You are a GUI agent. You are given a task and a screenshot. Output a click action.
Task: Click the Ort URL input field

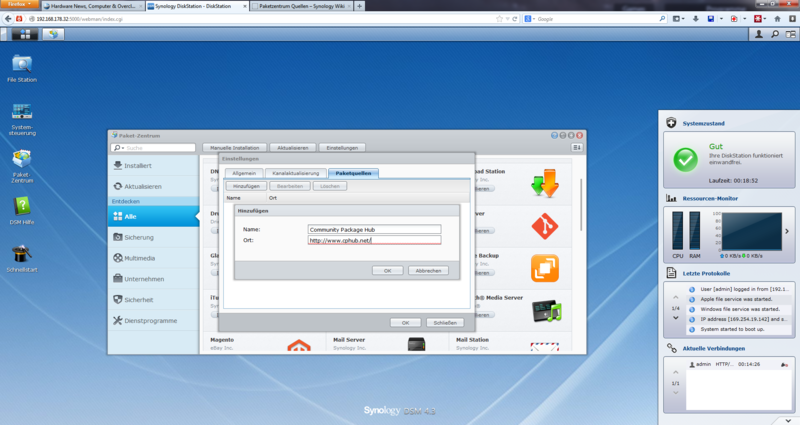click(374, 240)
